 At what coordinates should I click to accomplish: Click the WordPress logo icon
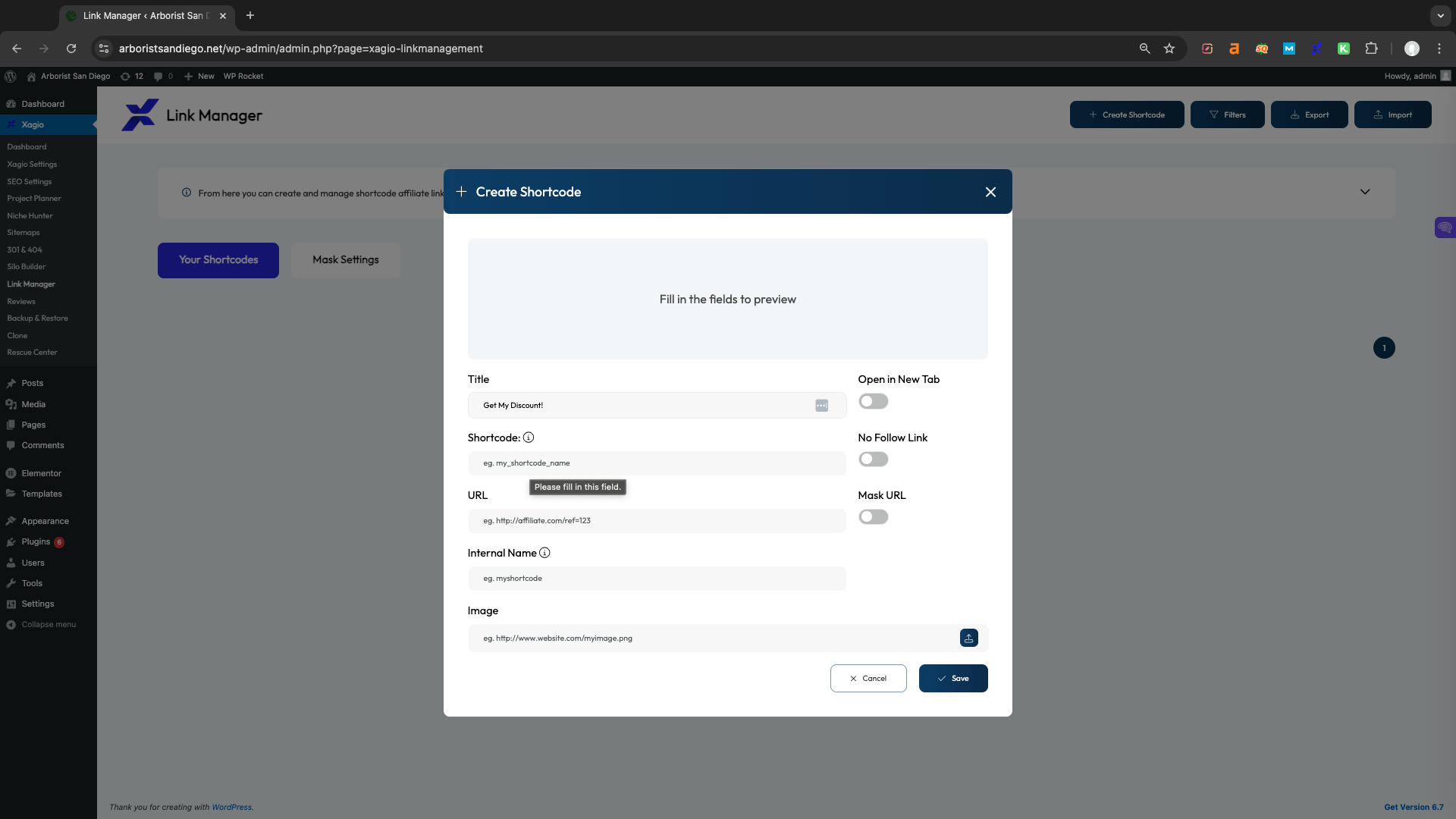[x=11, y=76]
